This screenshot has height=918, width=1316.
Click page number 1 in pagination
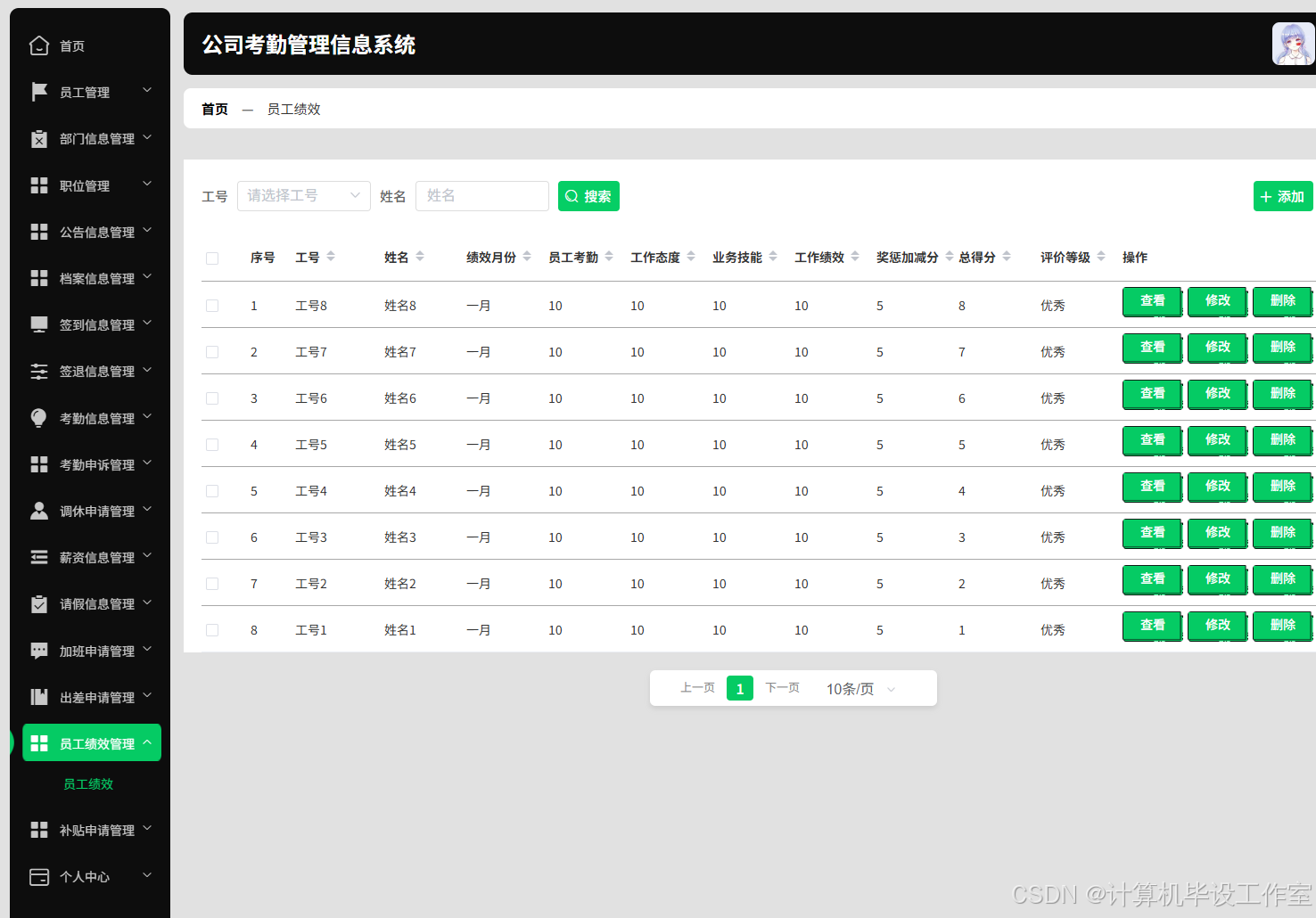740,689
